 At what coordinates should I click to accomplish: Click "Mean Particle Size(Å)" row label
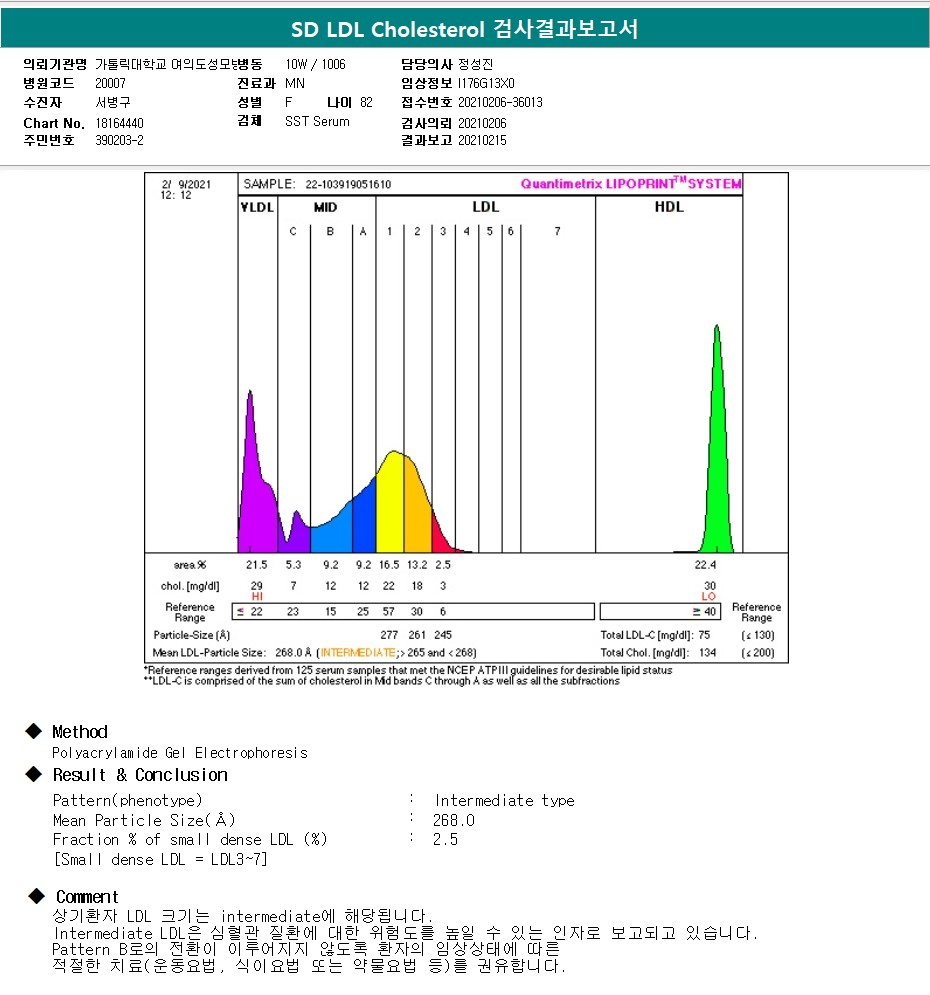[144, 820]
